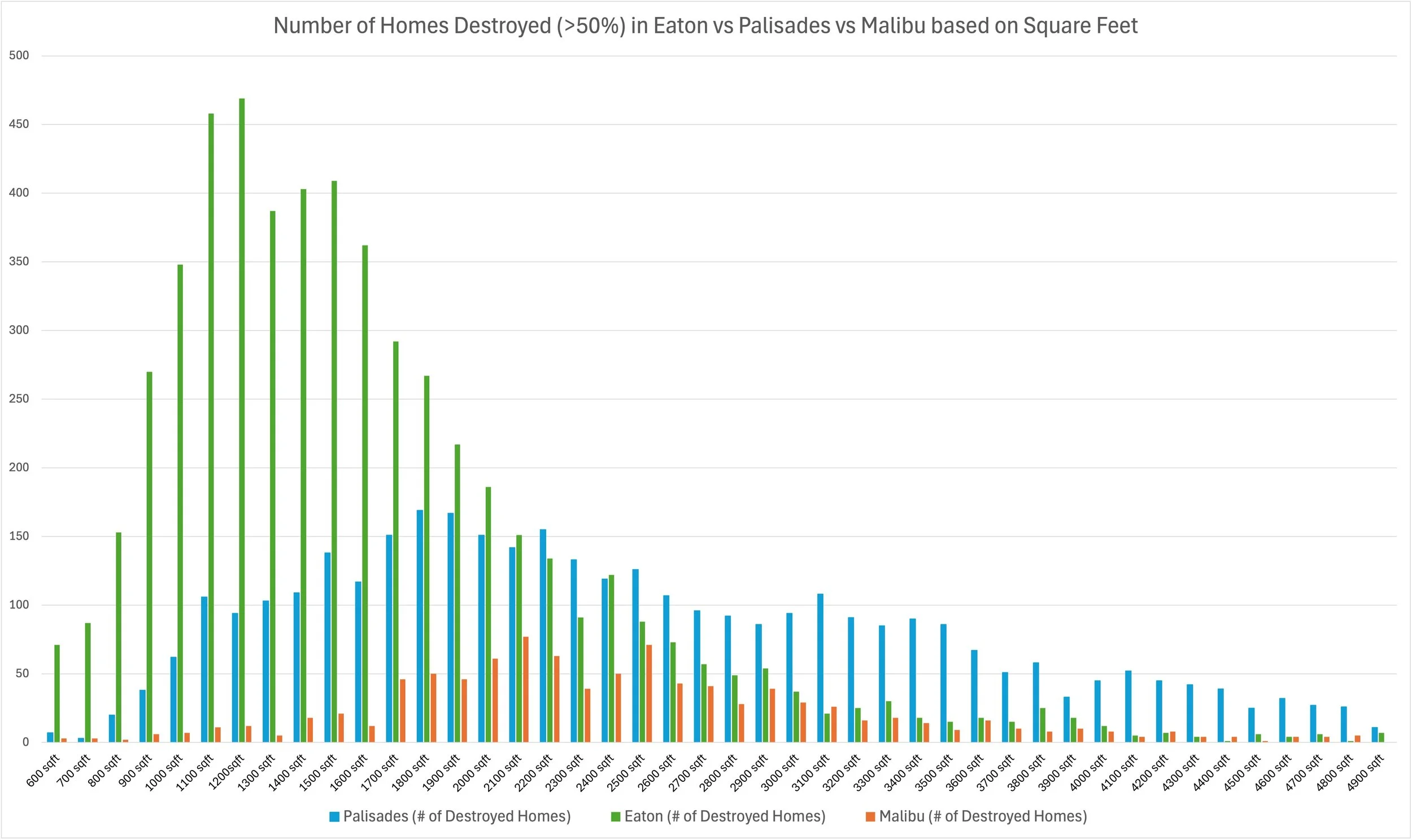
Task: Click the blue Palisades bar for 1900 sqft
Action: [x=451, y=628]
